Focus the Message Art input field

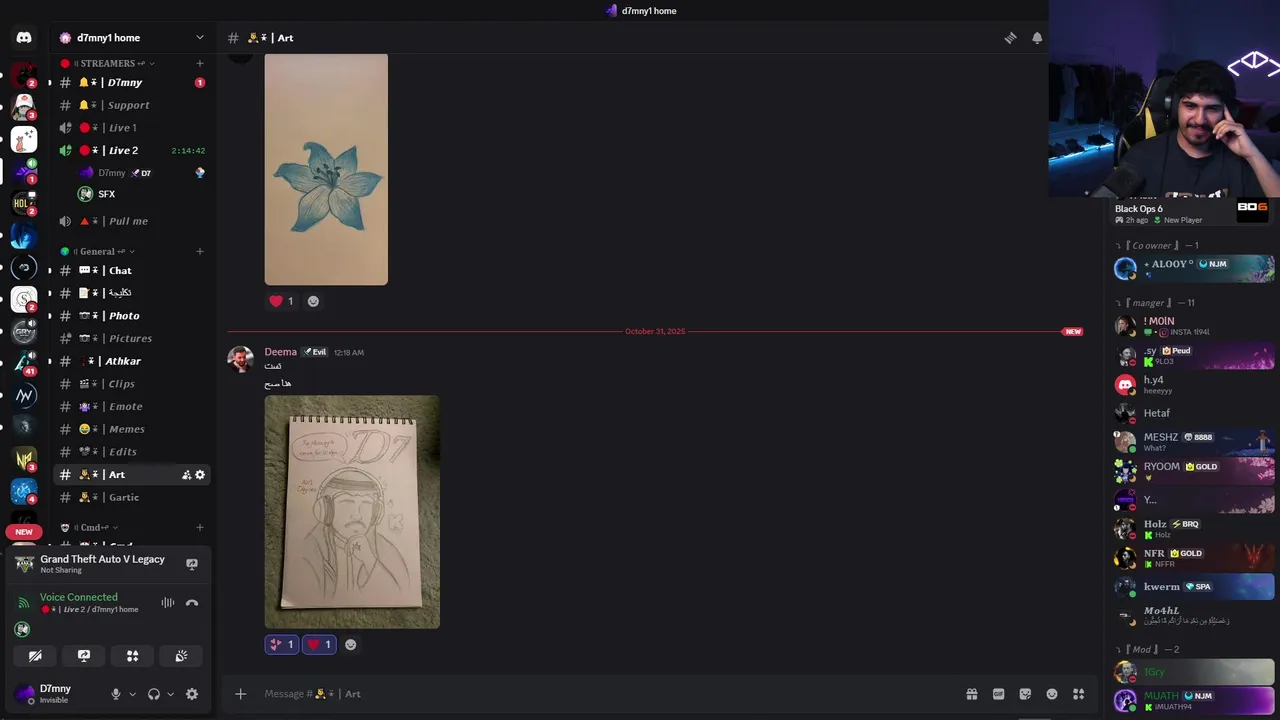pyautogui.click(x=607, y=694)
